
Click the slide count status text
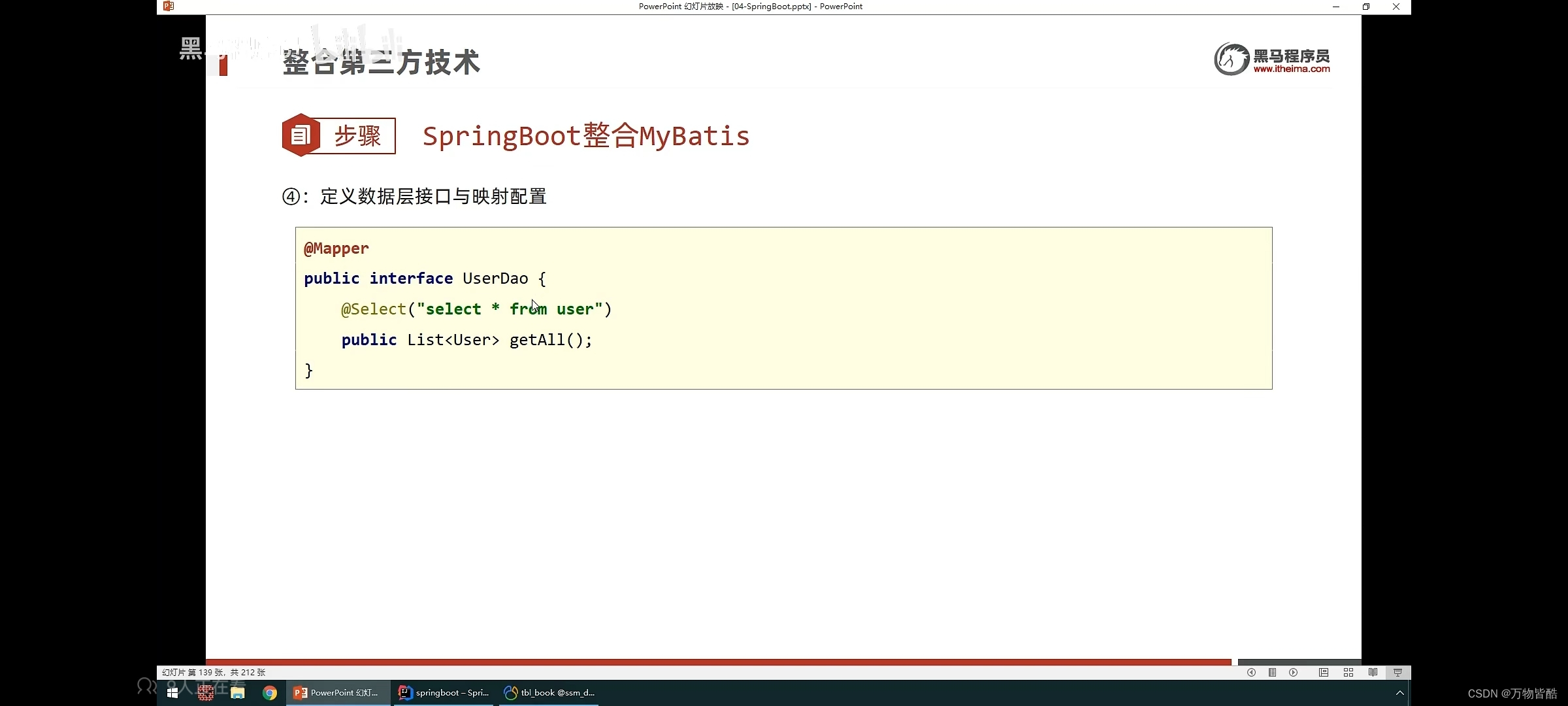214,672
